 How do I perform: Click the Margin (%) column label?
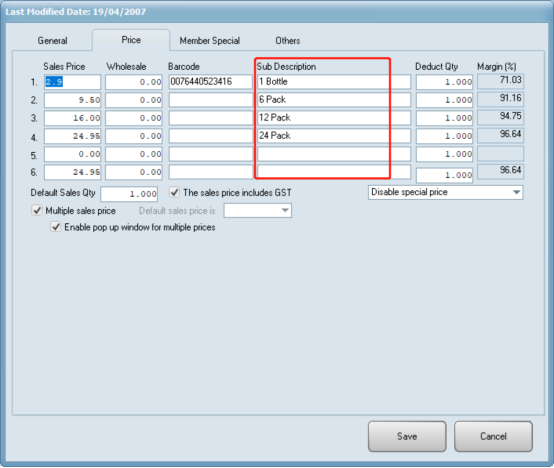pyautogui.click(x=496, y=66)
